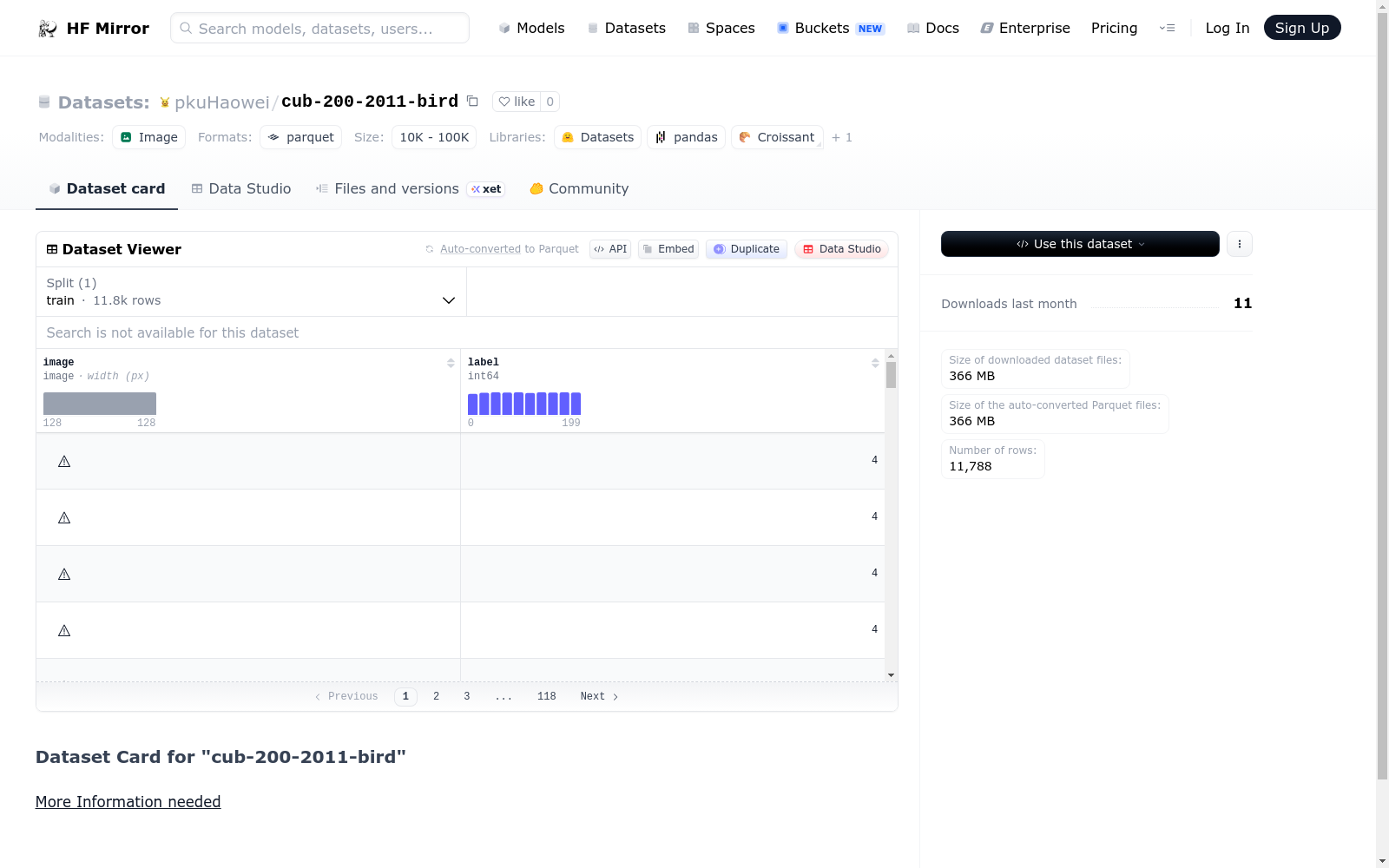Click the Embed button

(668, 249)
